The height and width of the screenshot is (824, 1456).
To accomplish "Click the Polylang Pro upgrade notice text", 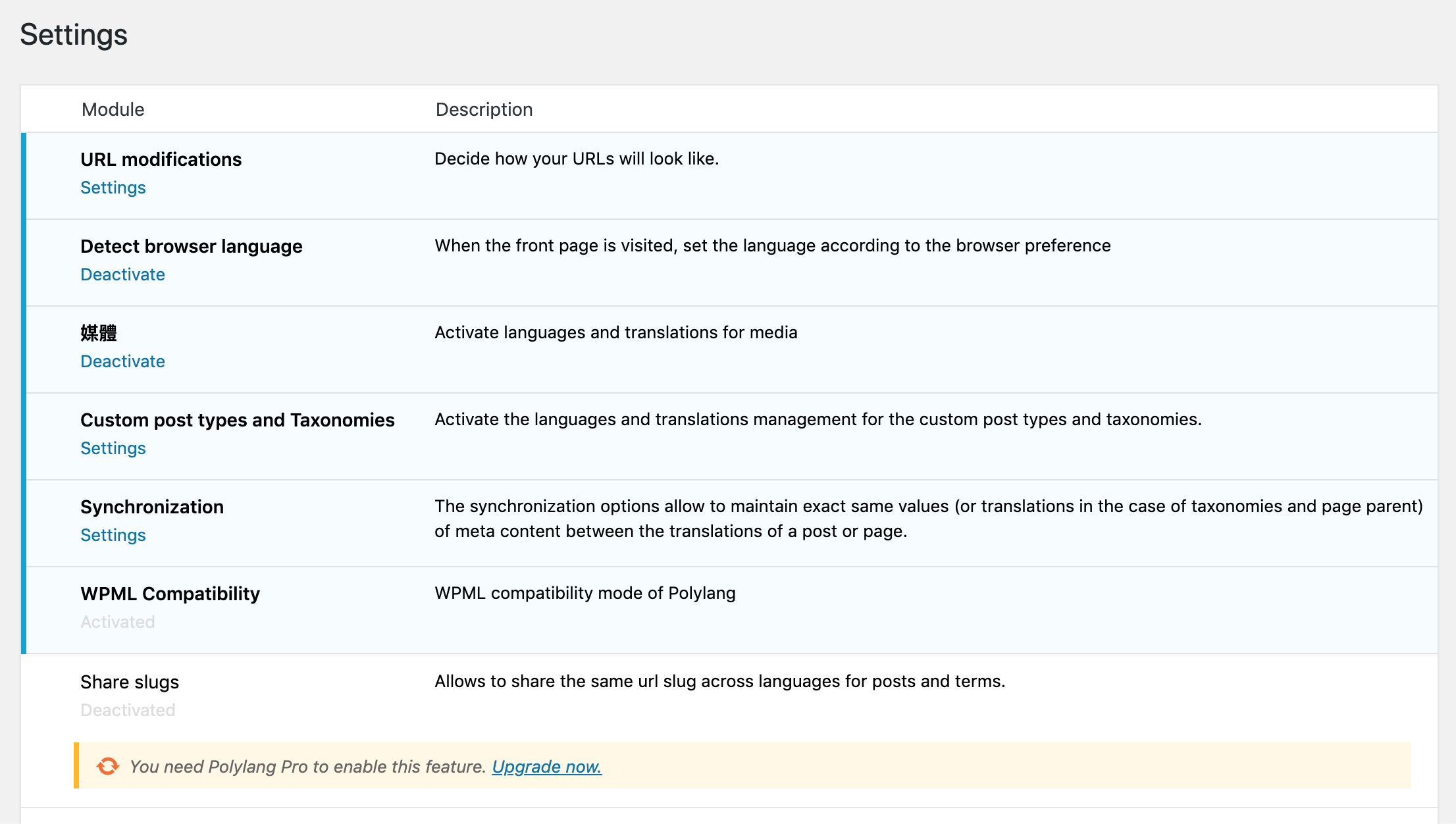I will pos(307,767).
